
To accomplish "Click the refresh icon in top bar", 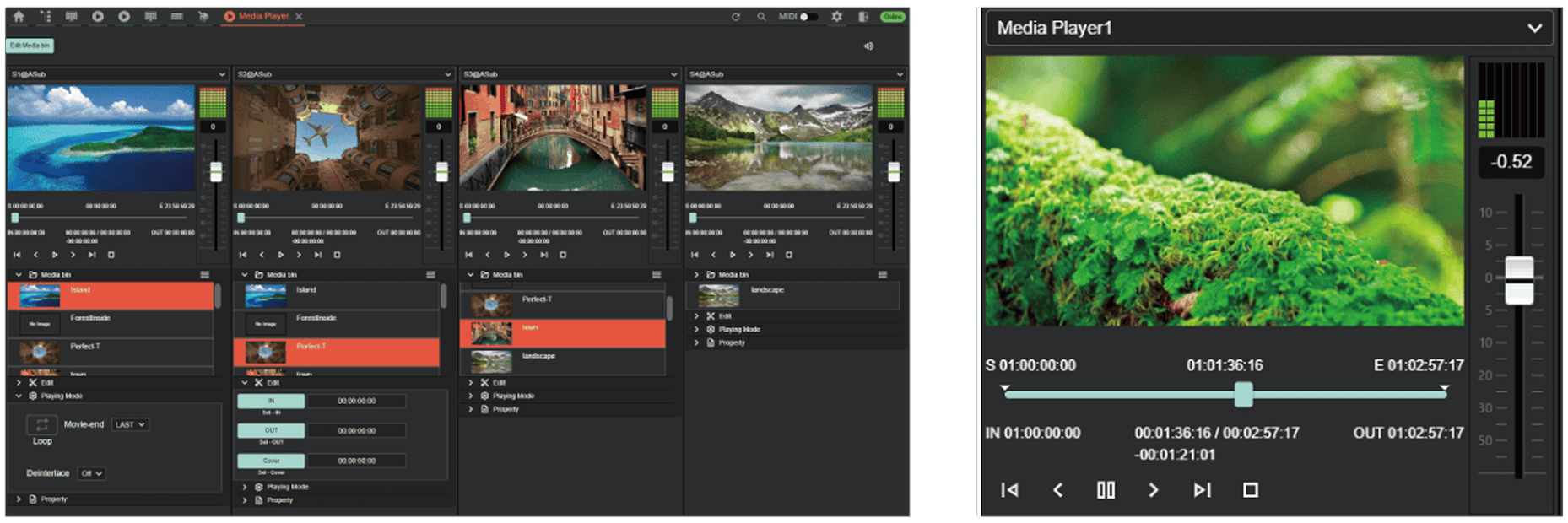I will tap(736, 17).
